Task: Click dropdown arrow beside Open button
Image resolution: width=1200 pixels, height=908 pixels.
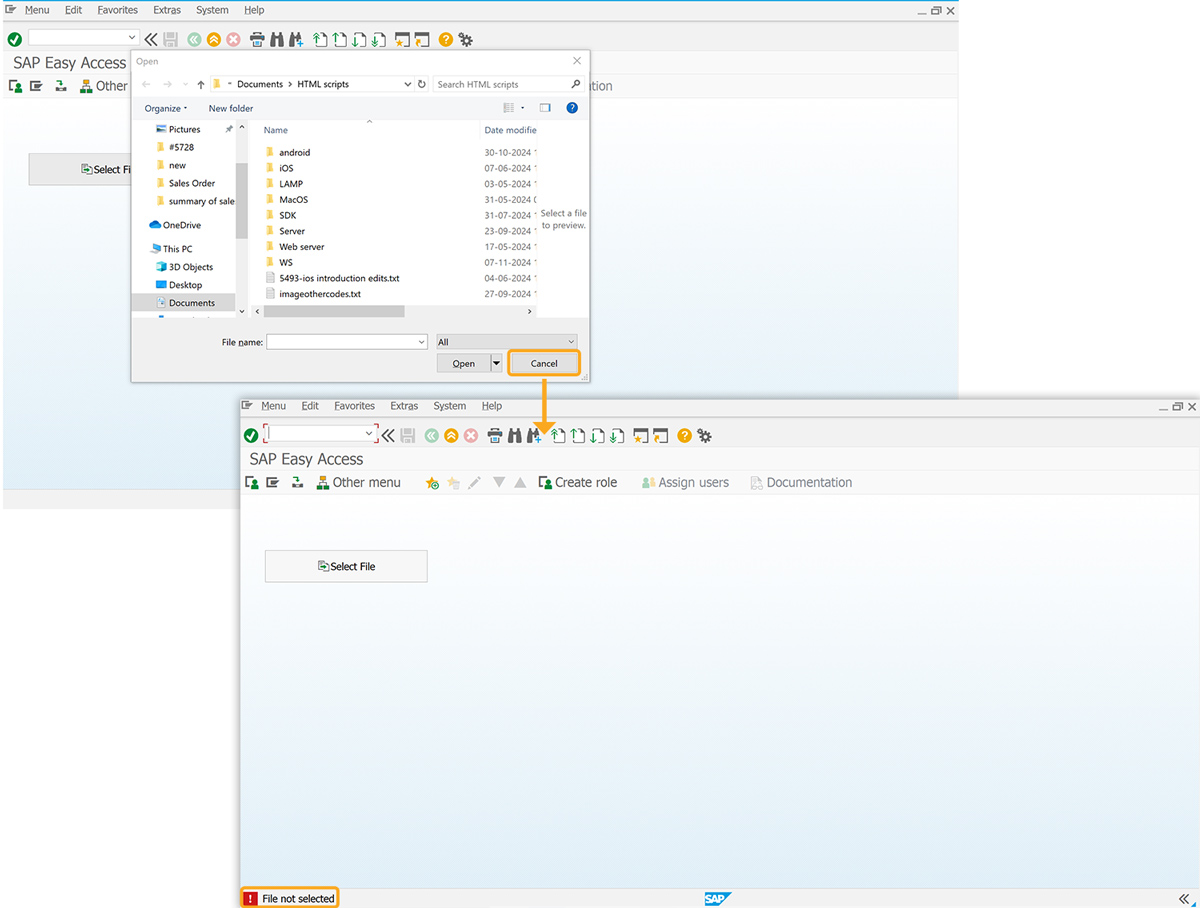Action: [x=496, y=363]
